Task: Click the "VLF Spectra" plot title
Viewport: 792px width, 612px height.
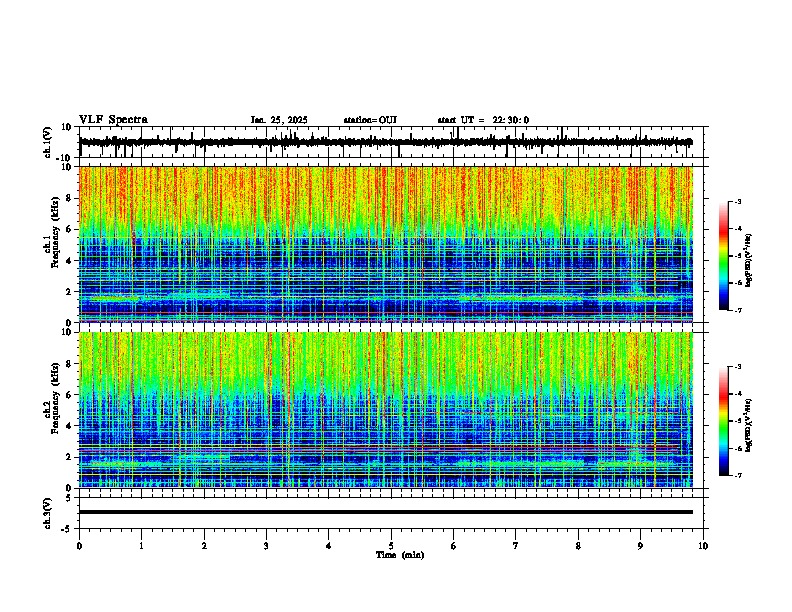Action: click(x=113, y=120)
